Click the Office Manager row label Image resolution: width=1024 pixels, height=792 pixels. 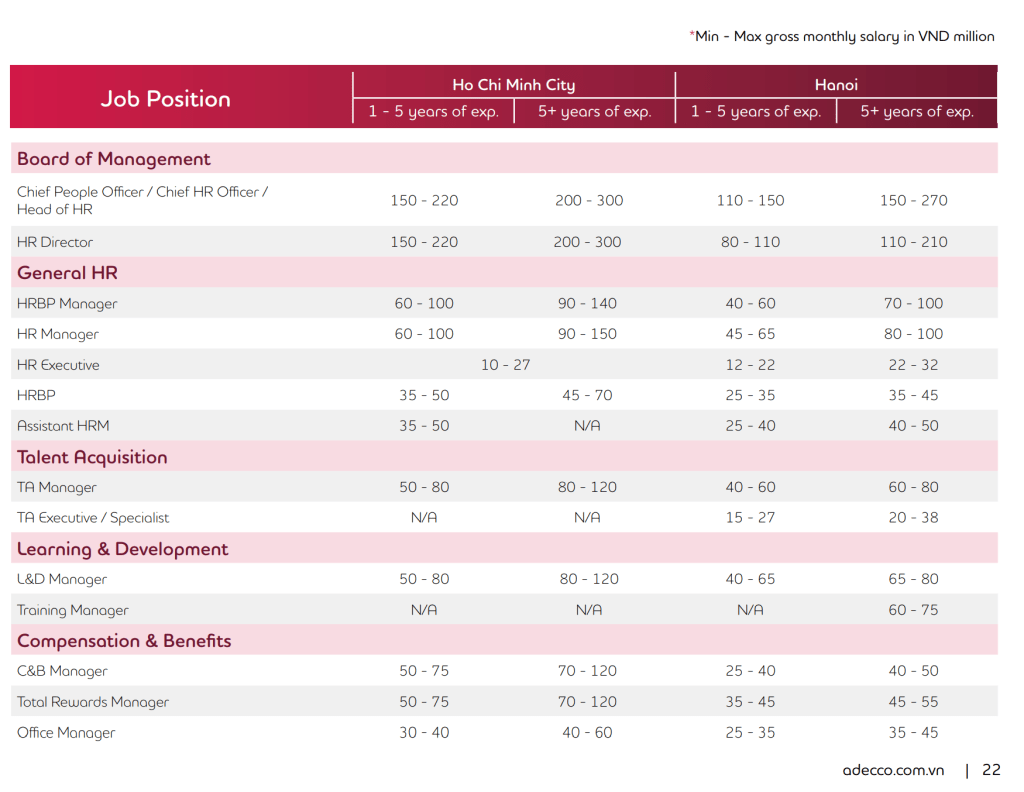(66, 733)
